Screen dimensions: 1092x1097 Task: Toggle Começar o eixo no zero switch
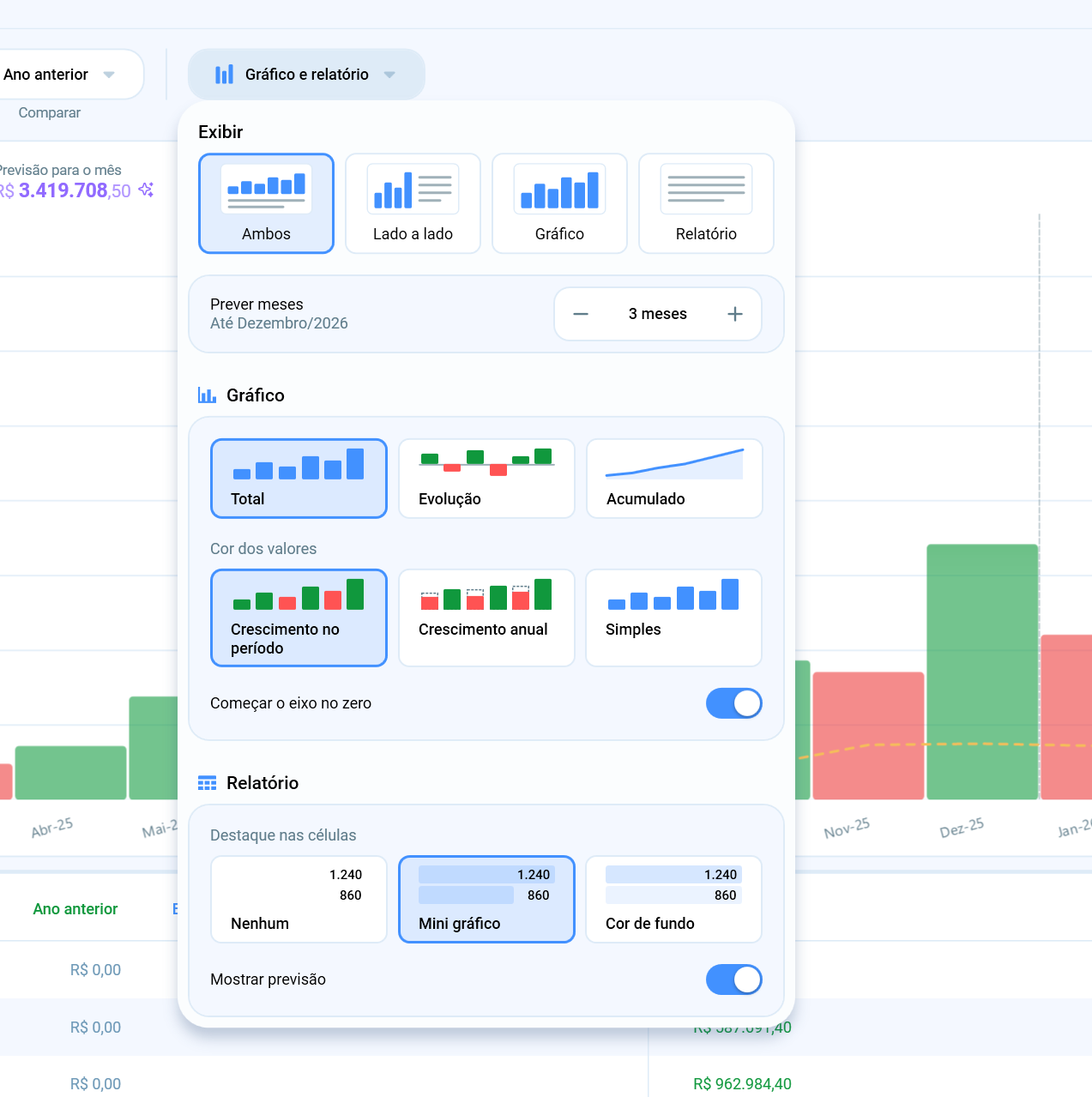click(733, 703)
